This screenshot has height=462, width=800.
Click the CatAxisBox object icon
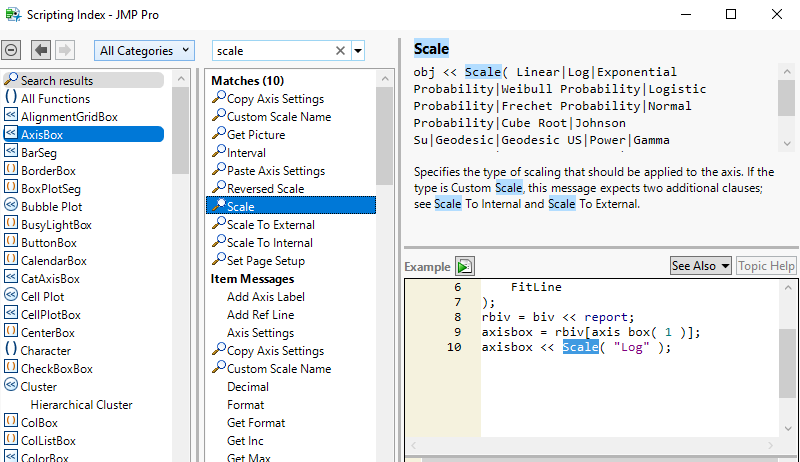pyautogui.click(x=11, y=277)
